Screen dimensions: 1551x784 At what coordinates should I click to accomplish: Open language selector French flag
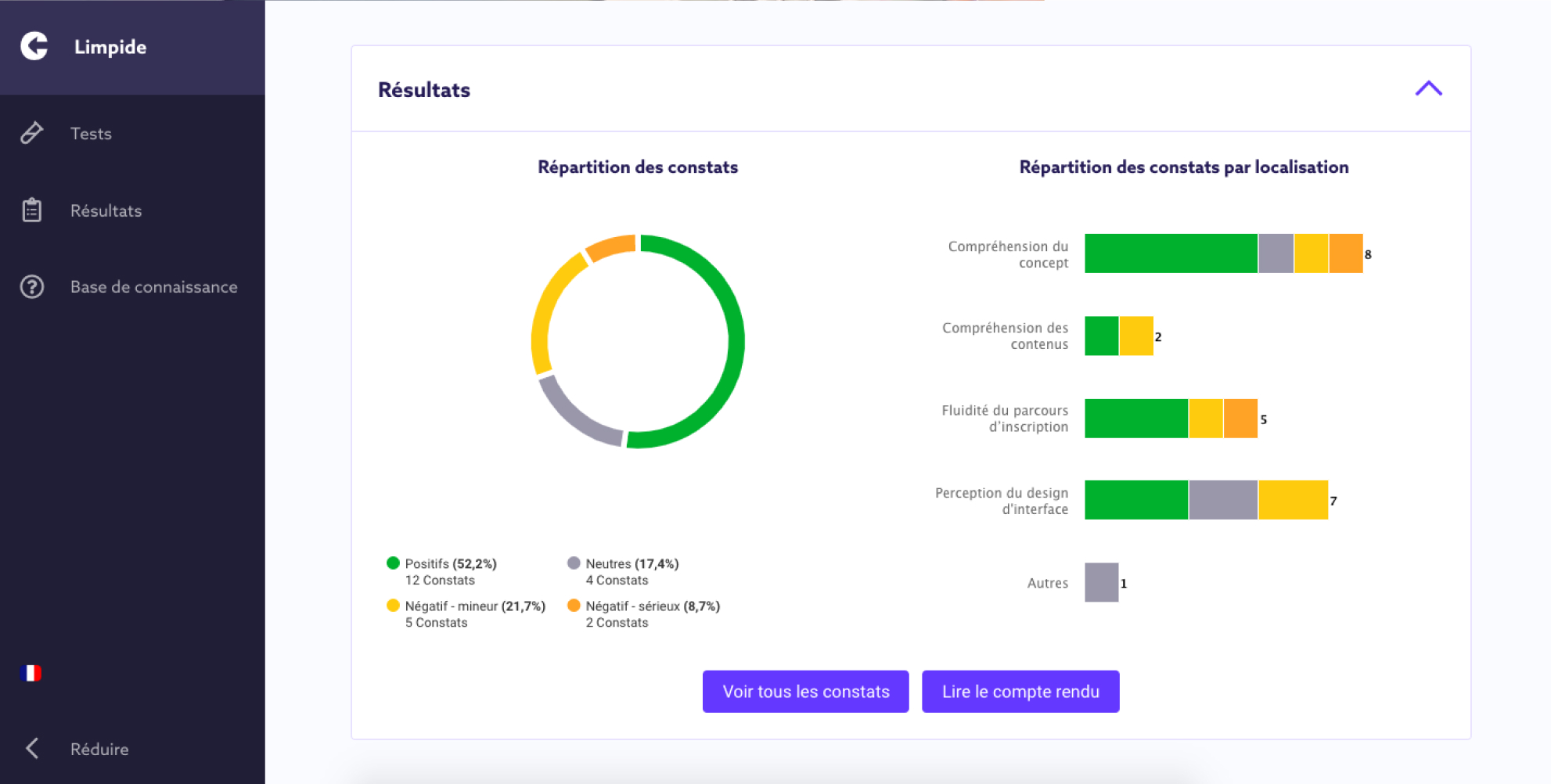(x=31, y=673)
